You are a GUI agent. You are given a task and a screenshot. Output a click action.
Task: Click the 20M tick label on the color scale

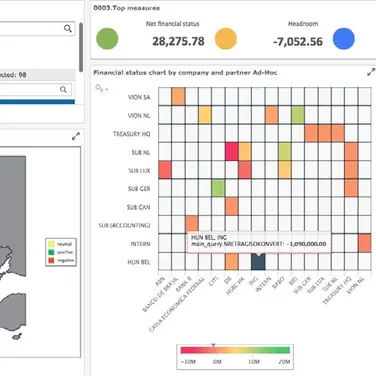pos(284,362)
